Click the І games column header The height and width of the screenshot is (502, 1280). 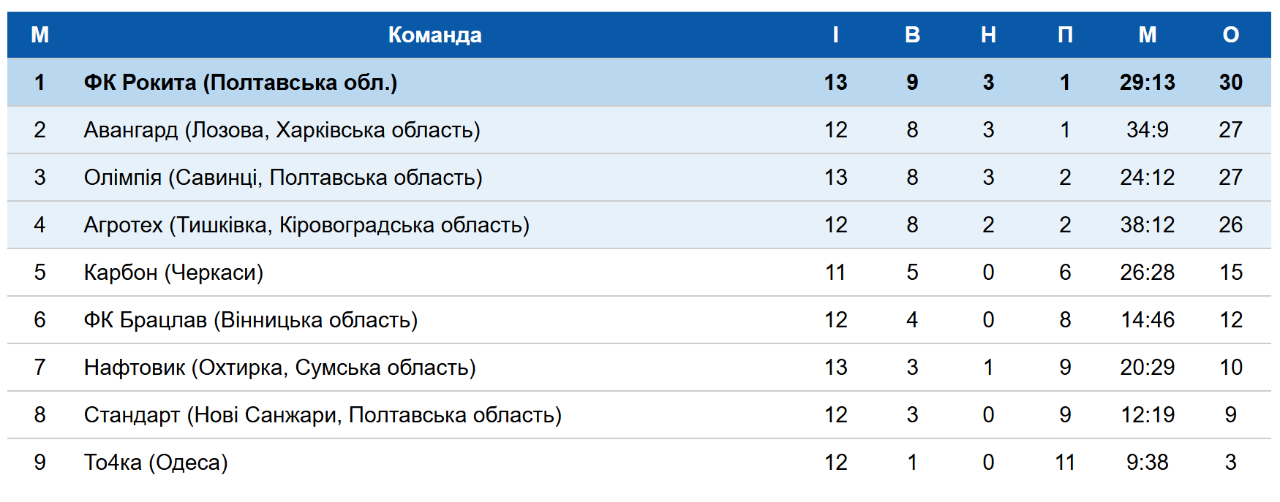[x=836, y=35]
